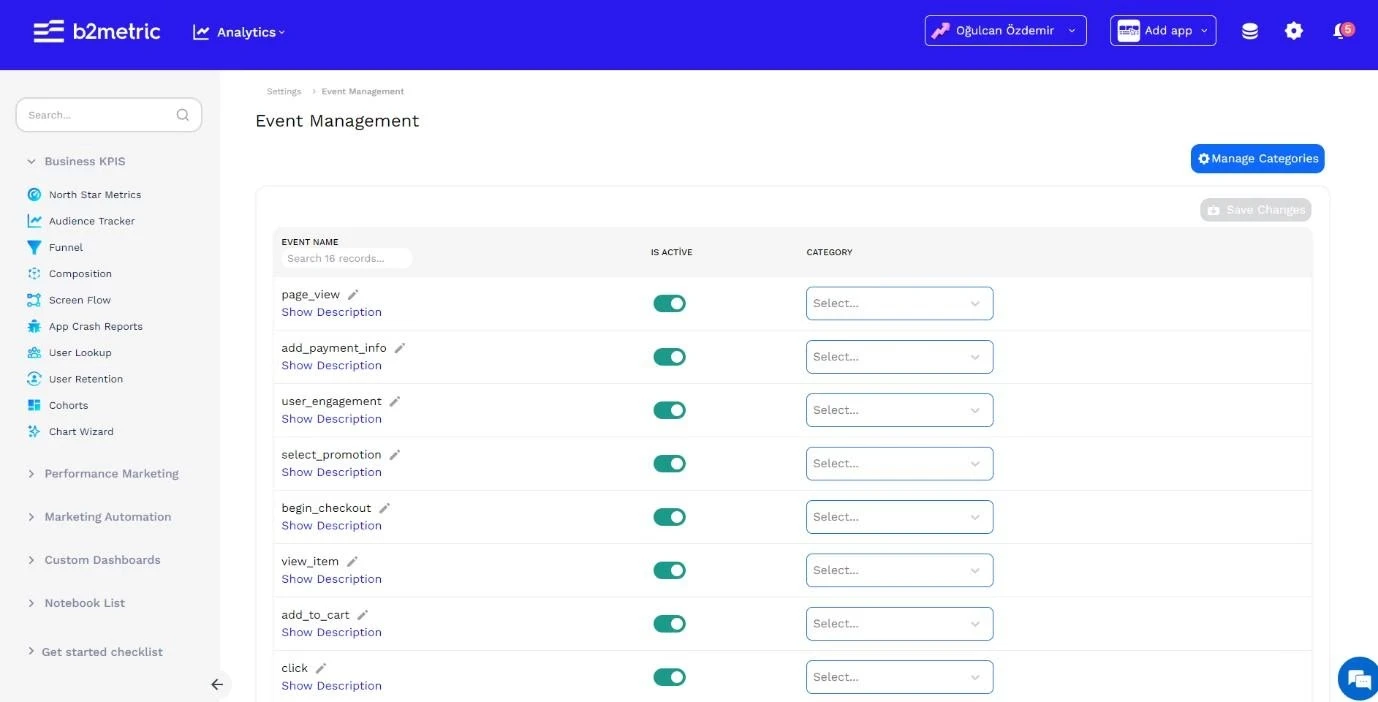
Task: Expand Get started checklist
Action: point(95,652)
